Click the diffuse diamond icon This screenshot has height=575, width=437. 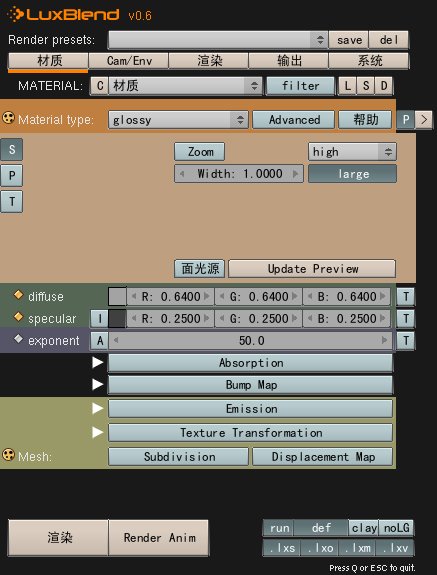18,295
